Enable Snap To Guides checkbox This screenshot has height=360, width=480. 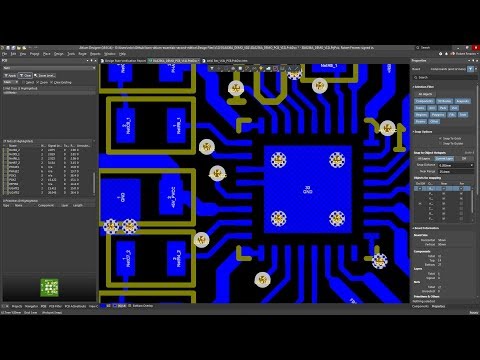[440, 143]
